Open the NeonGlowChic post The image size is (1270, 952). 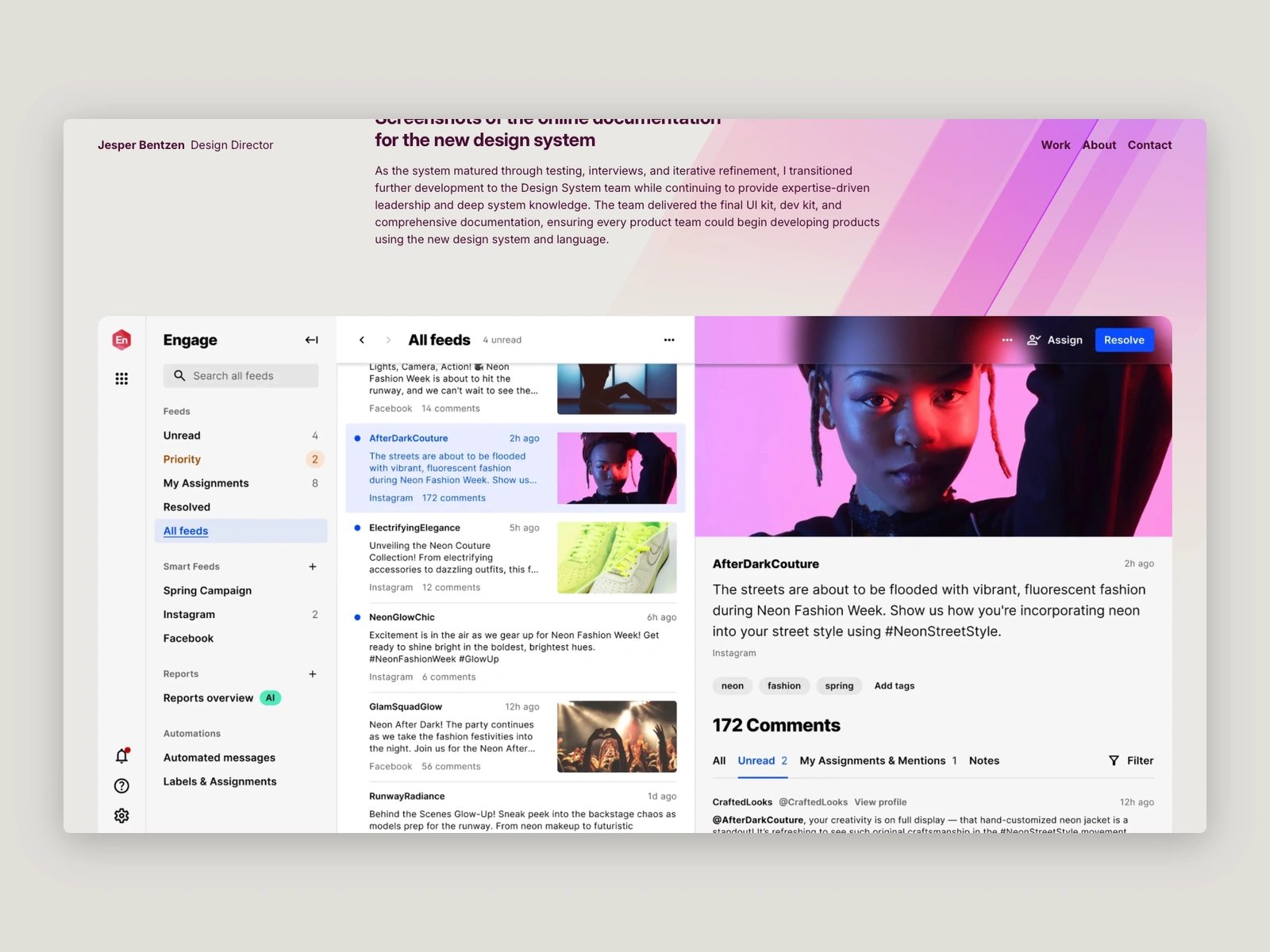515,647
